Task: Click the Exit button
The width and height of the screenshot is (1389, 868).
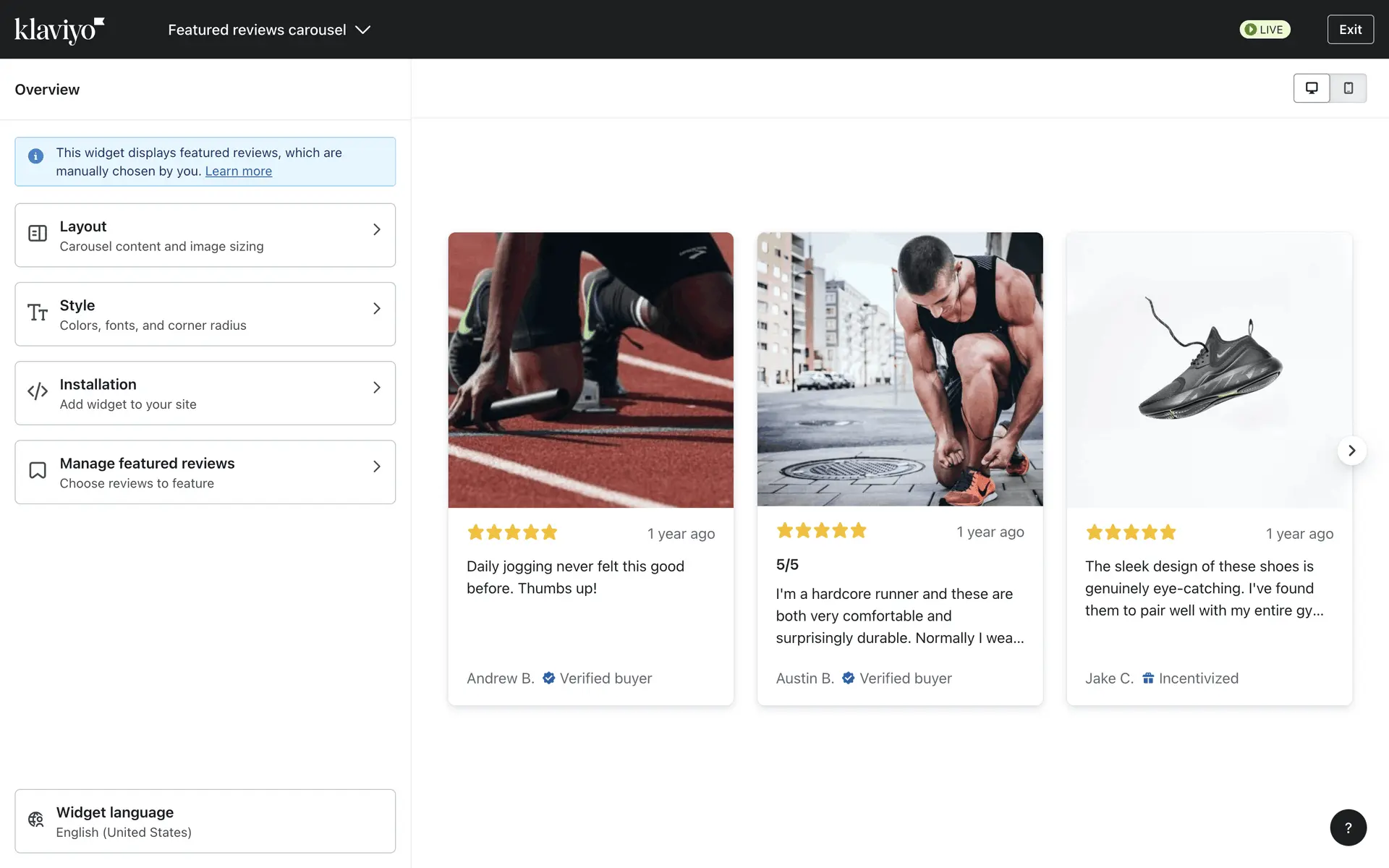Action: pos(1350,30)
